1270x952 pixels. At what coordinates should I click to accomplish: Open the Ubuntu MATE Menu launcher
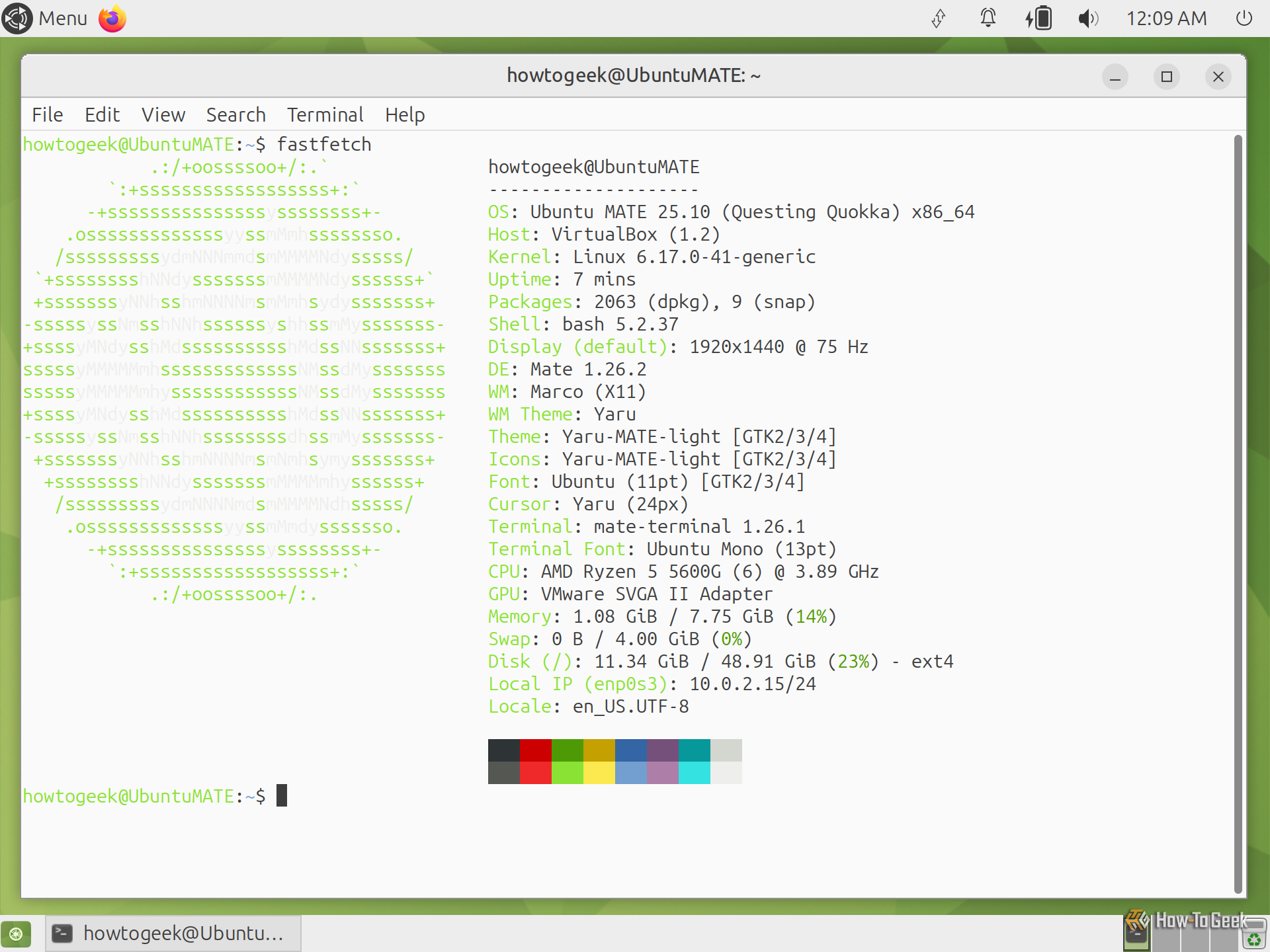[45, 19]
